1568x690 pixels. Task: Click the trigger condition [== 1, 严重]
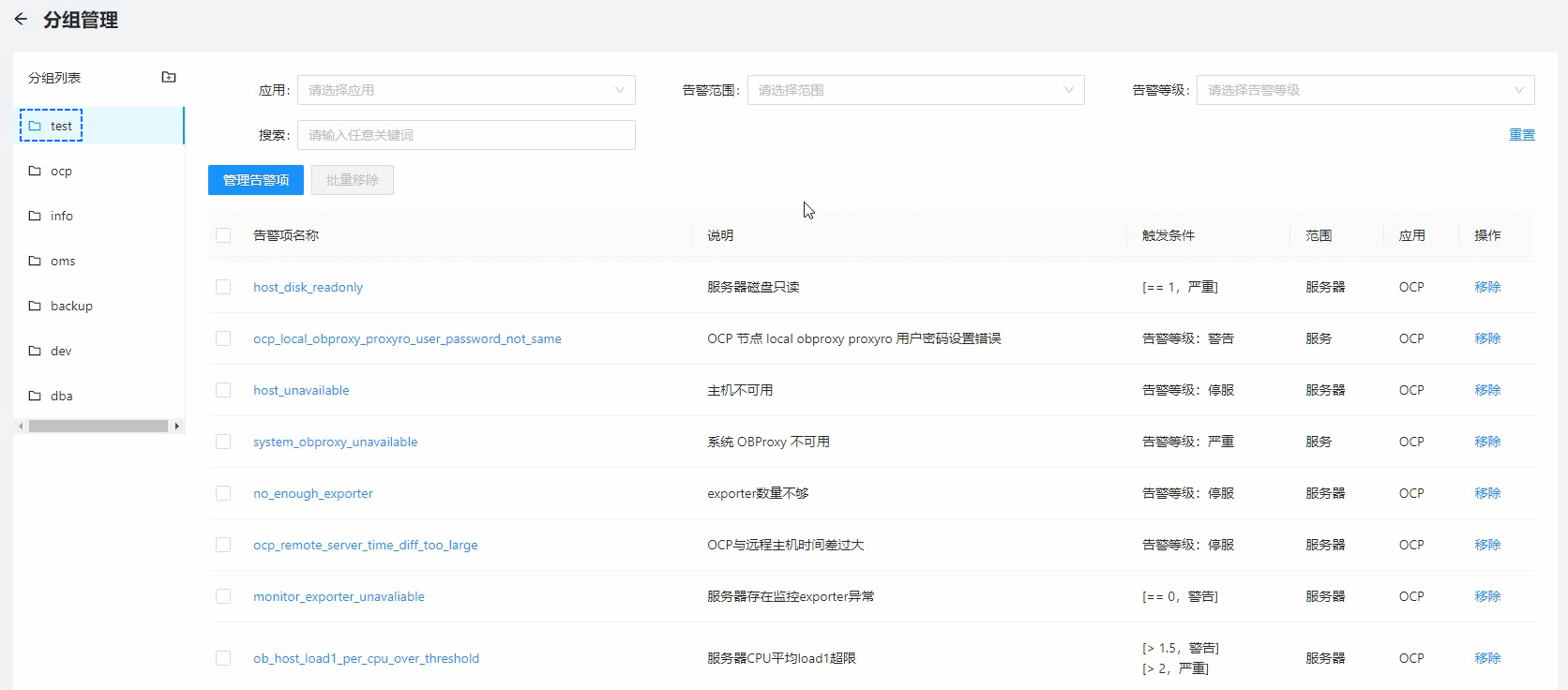1180,287
